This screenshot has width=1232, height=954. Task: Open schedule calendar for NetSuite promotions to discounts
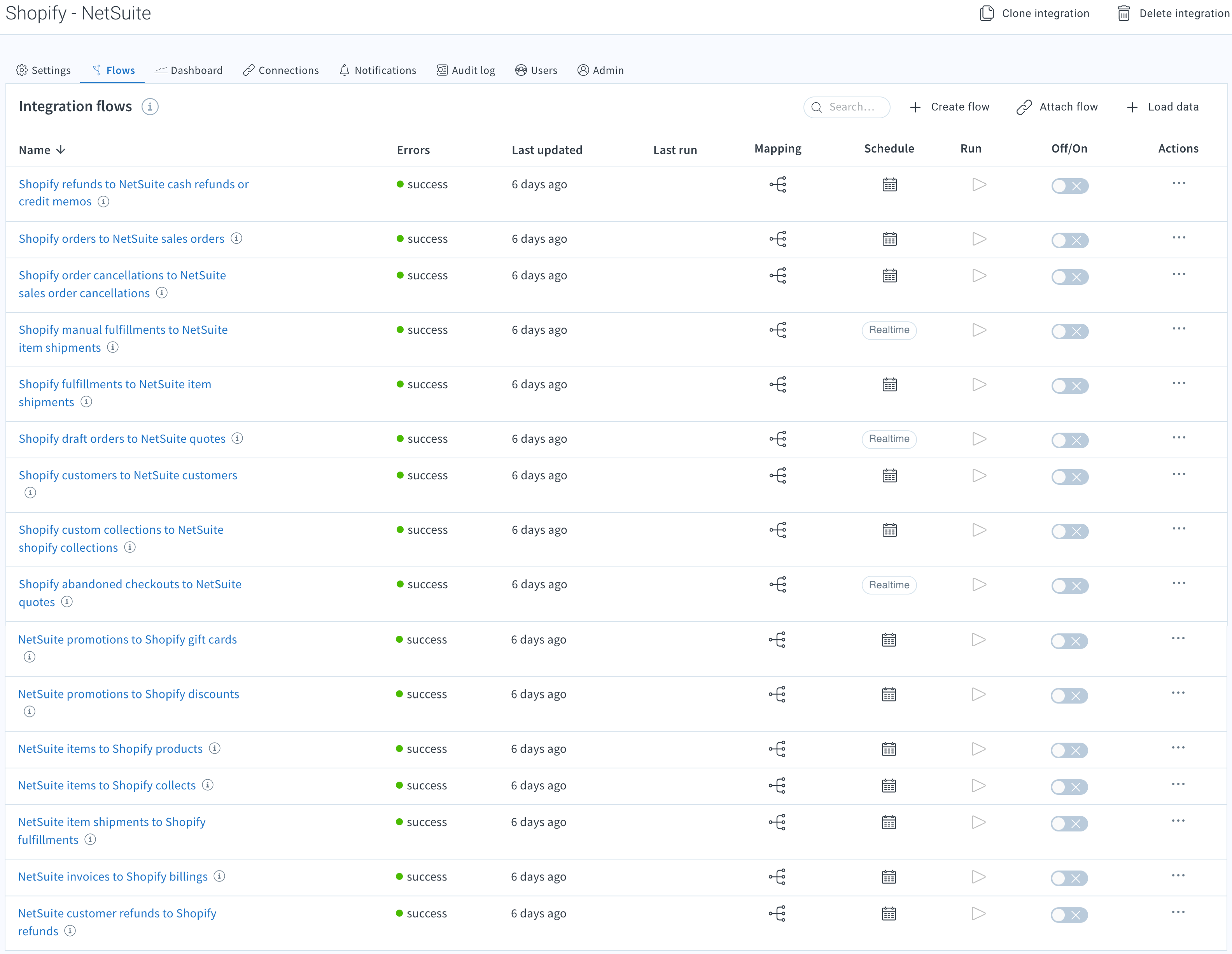point(889,694)
